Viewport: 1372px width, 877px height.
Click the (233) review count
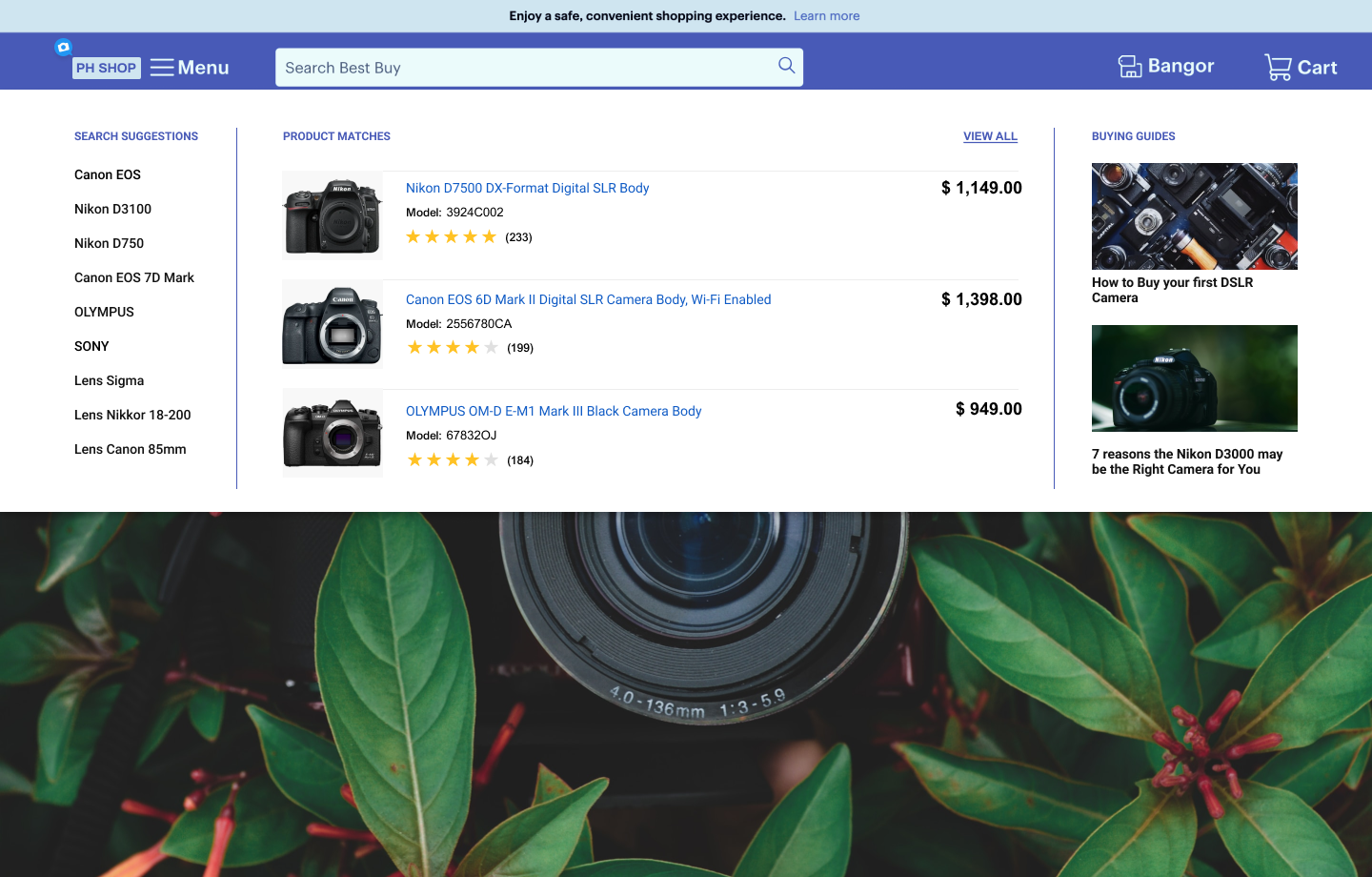coord(518,237)
